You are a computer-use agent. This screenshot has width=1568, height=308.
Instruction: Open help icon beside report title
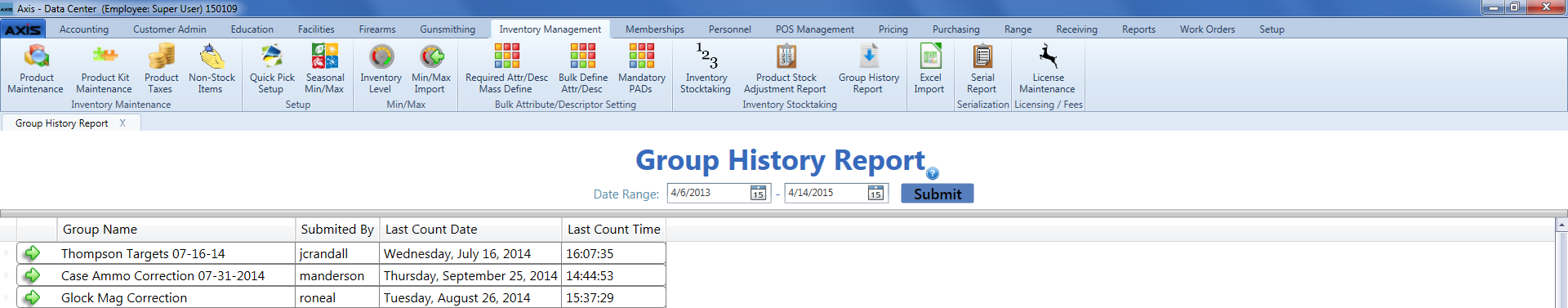pos(933,173)
